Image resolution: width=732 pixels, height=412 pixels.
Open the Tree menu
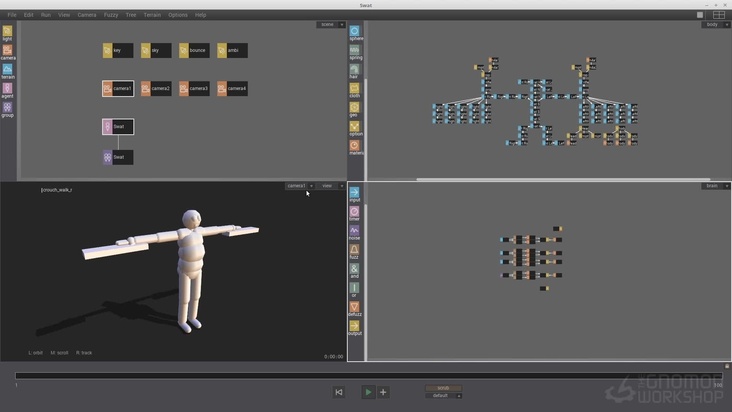coord(131,15)
